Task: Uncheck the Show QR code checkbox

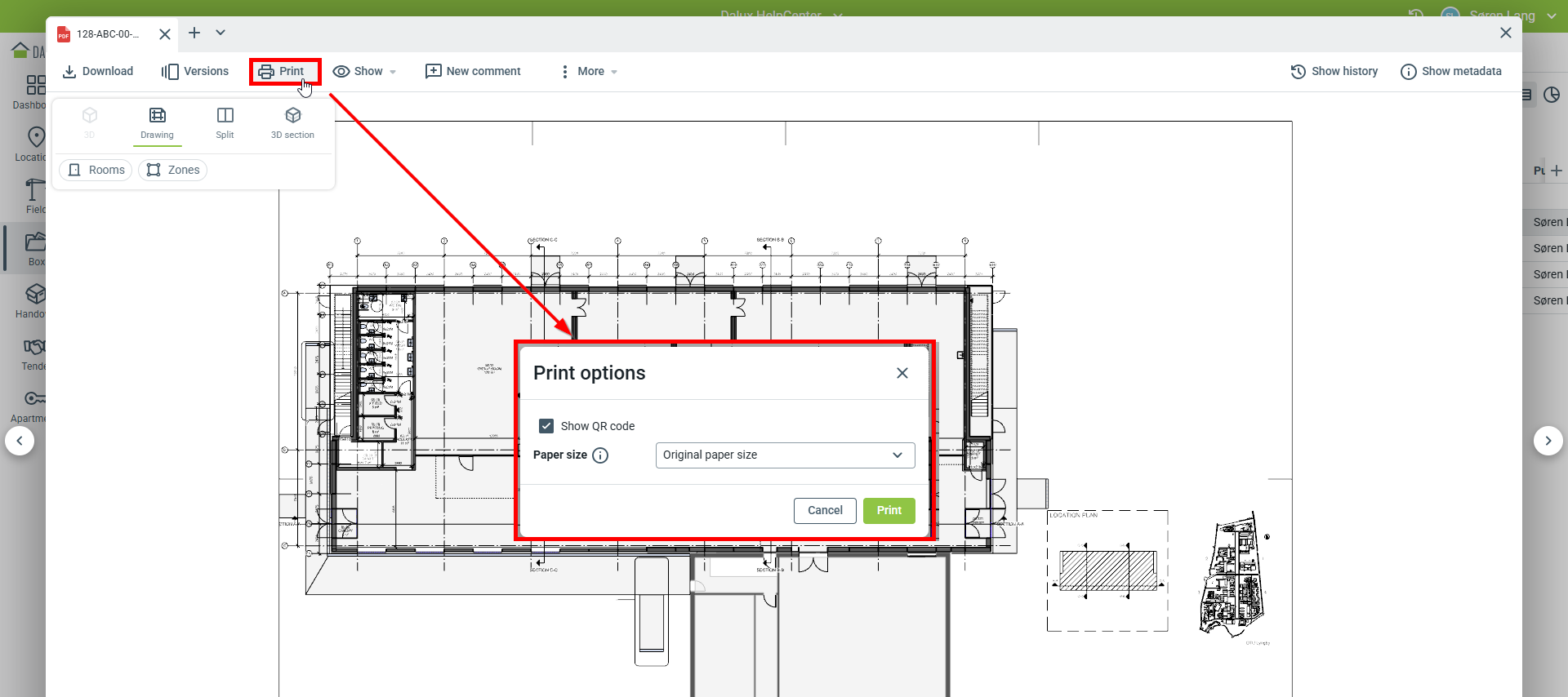Action: 546,426
